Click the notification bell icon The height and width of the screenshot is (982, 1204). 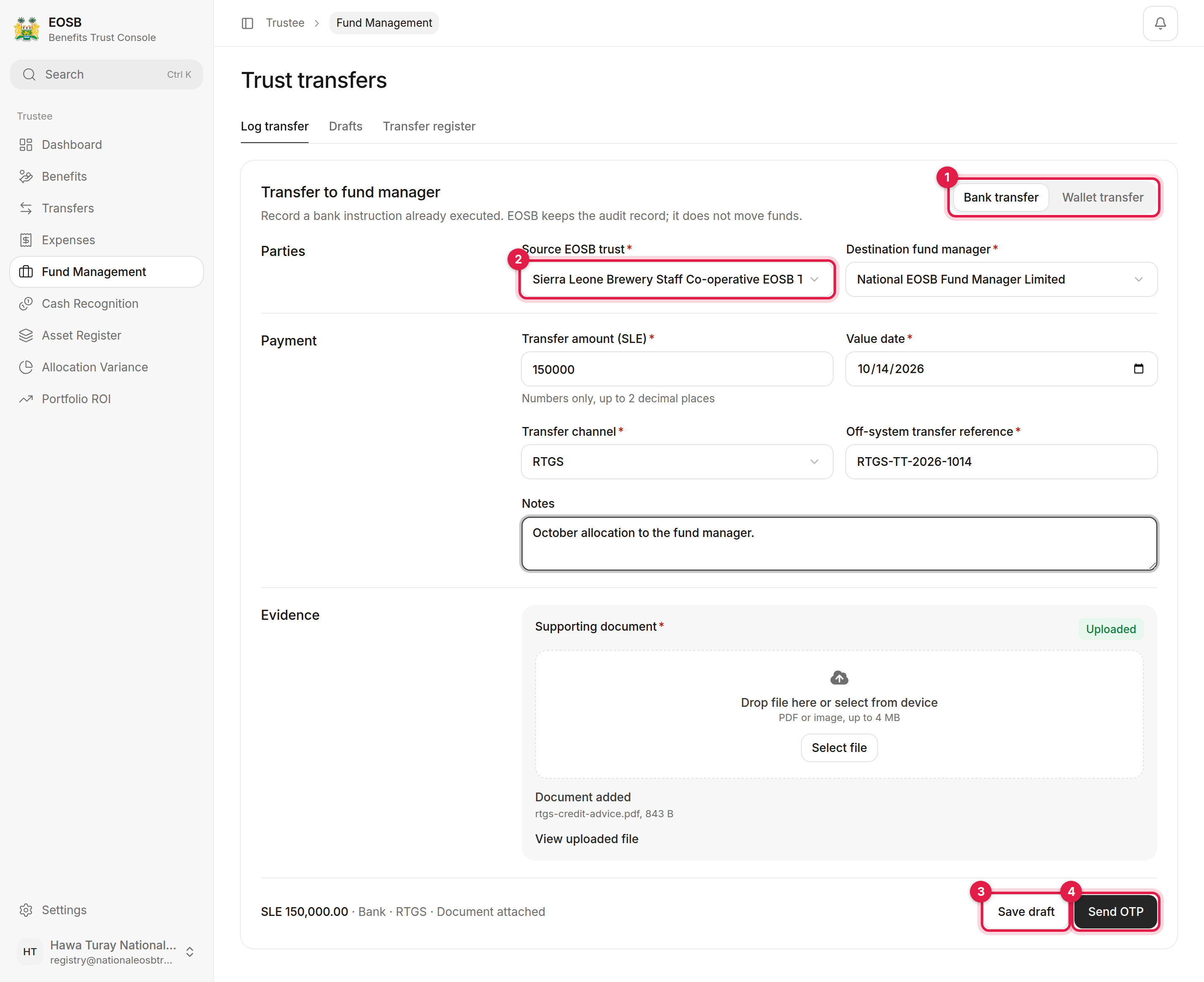[1160, 23]
